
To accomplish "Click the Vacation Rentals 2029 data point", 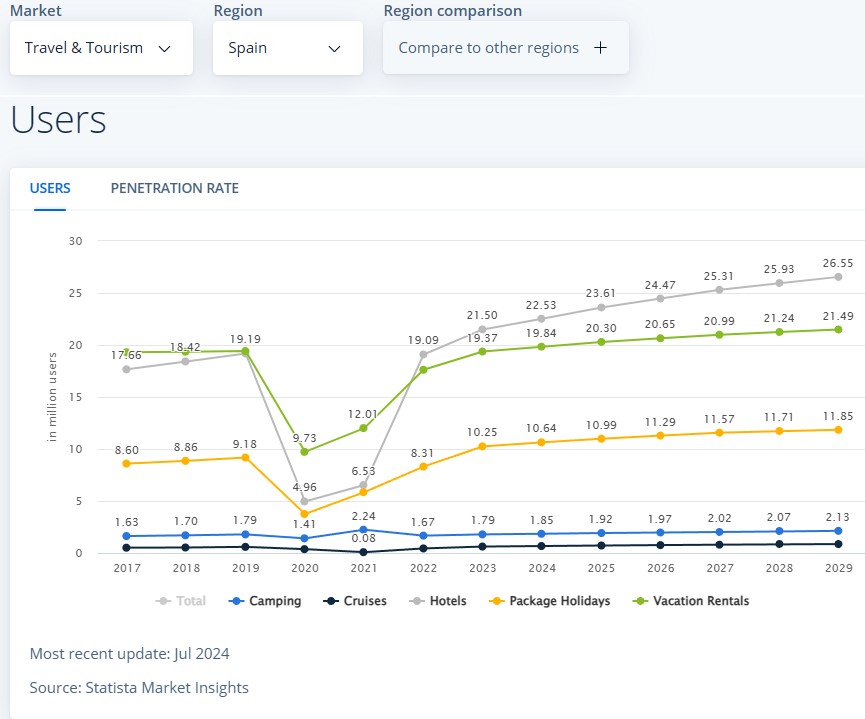I will pos(838,329).
